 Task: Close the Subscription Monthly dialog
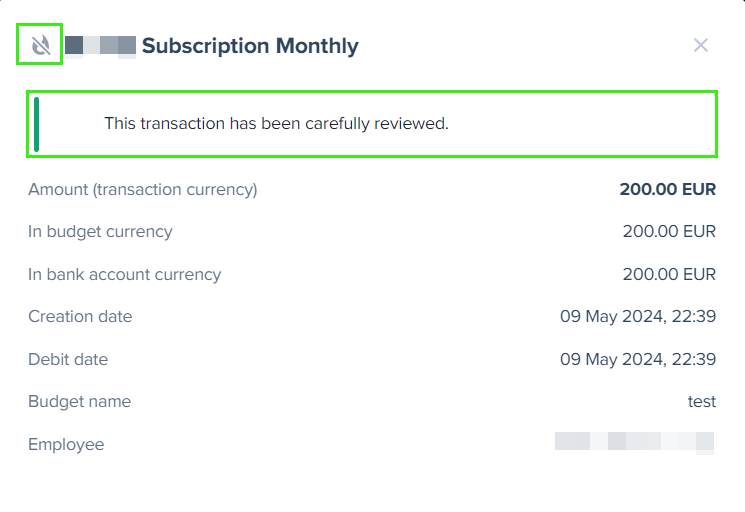tap(701, 46)
